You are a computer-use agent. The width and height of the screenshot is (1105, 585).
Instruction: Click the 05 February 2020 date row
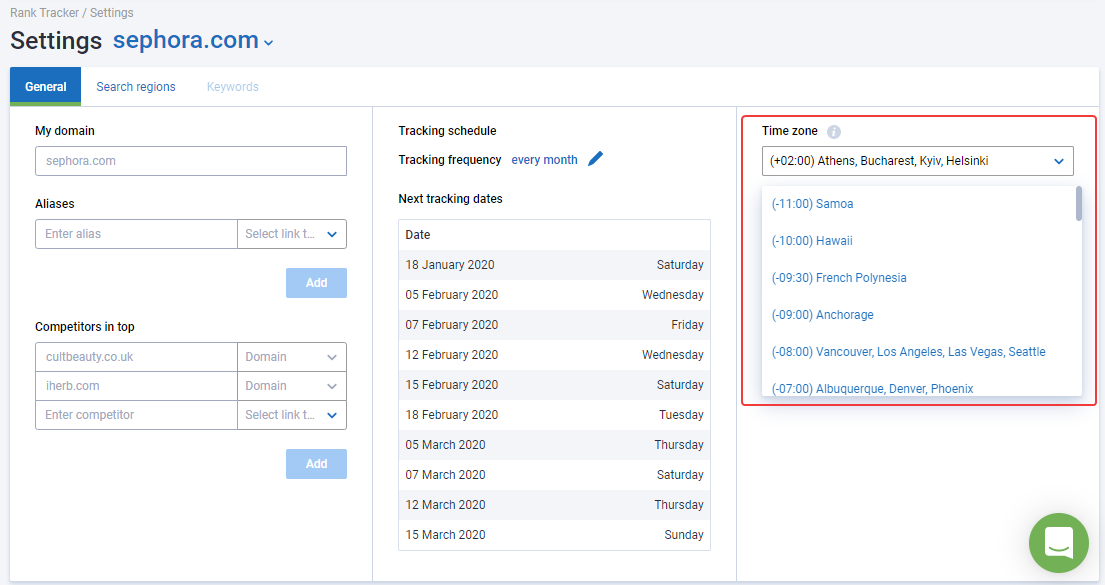[x=554, y=295]
